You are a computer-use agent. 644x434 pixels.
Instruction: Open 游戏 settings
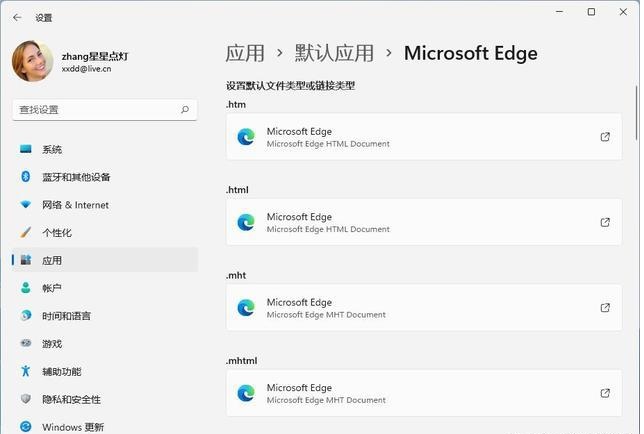coord(105,344)
